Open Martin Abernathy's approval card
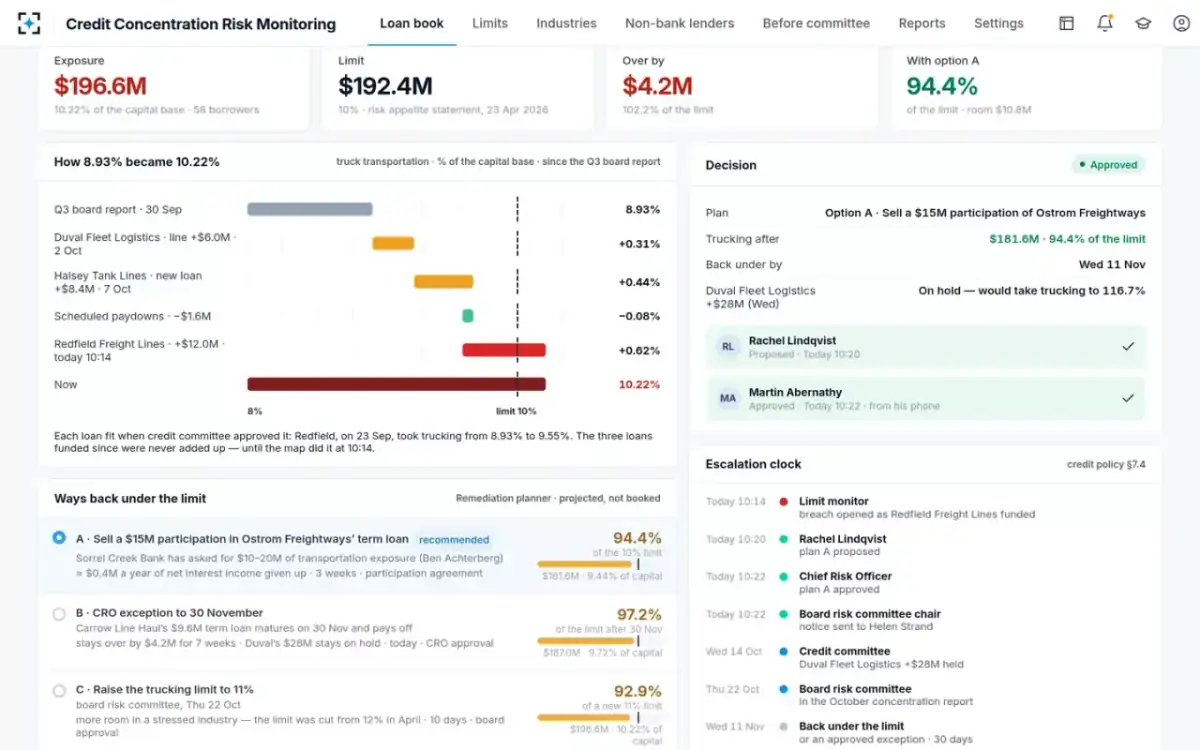This screenshot has height=750, width=1200. [x=926, y=398]
